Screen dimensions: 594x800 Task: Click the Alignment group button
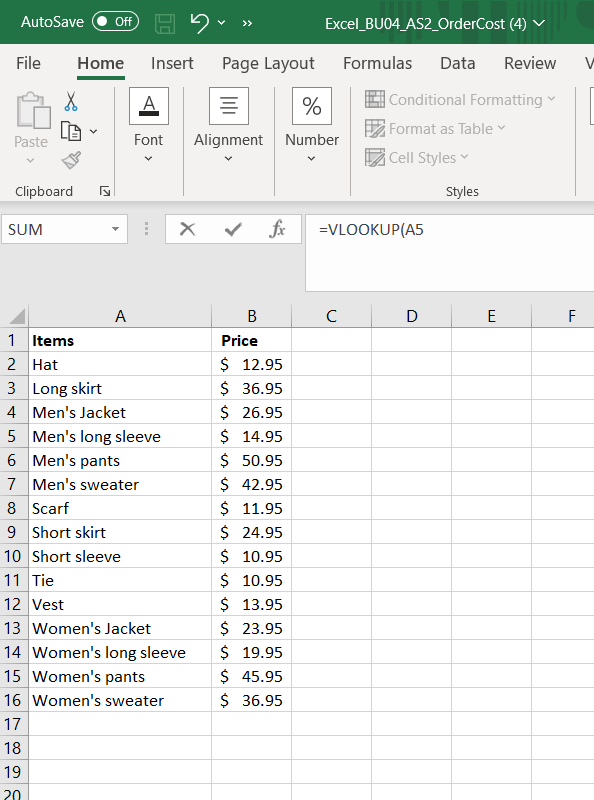point(229,126)
